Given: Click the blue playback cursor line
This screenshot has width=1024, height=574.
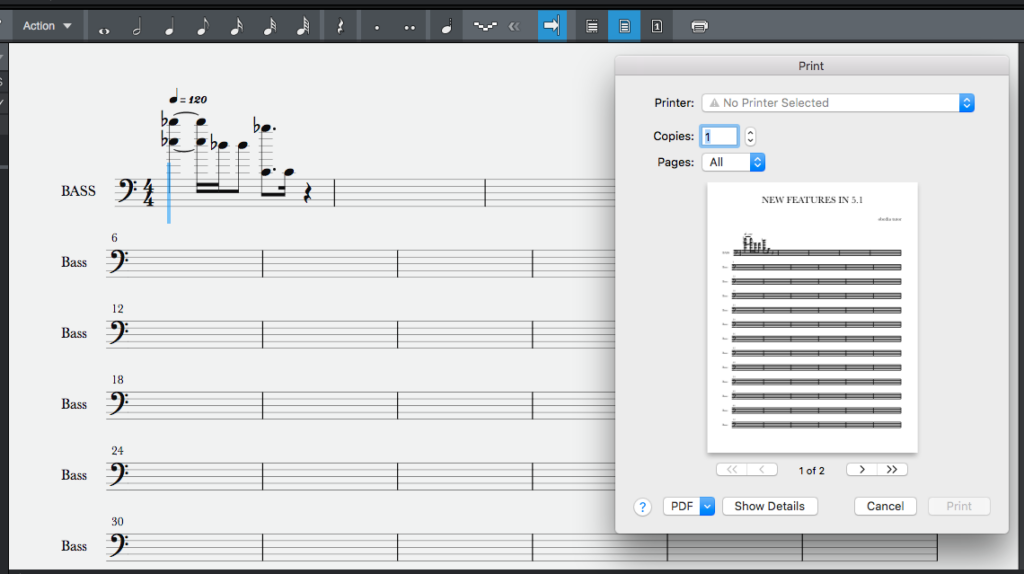Looking at the screenshot, I should coord(168,193).
